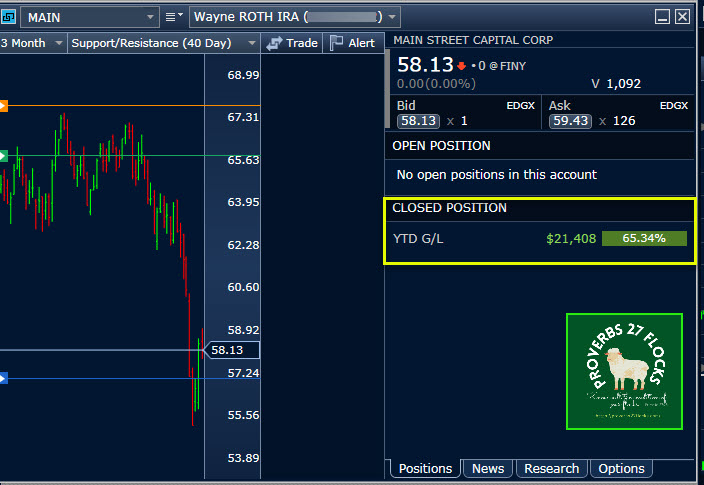Screen dimensions: 704x485
Task: Click the 58.13 current price label on axis
Action: click(x=232, y=350)
